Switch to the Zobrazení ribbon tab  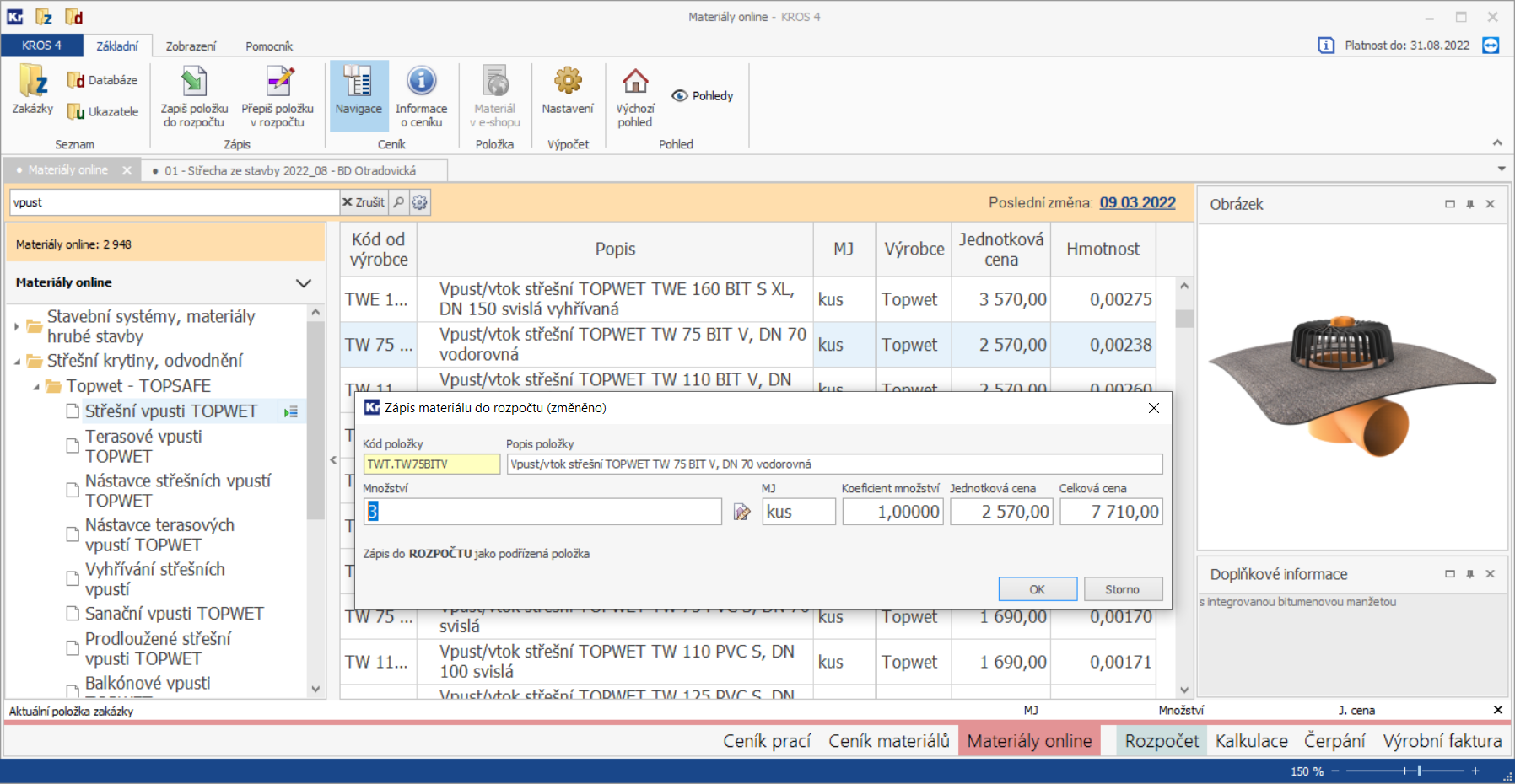191,46
